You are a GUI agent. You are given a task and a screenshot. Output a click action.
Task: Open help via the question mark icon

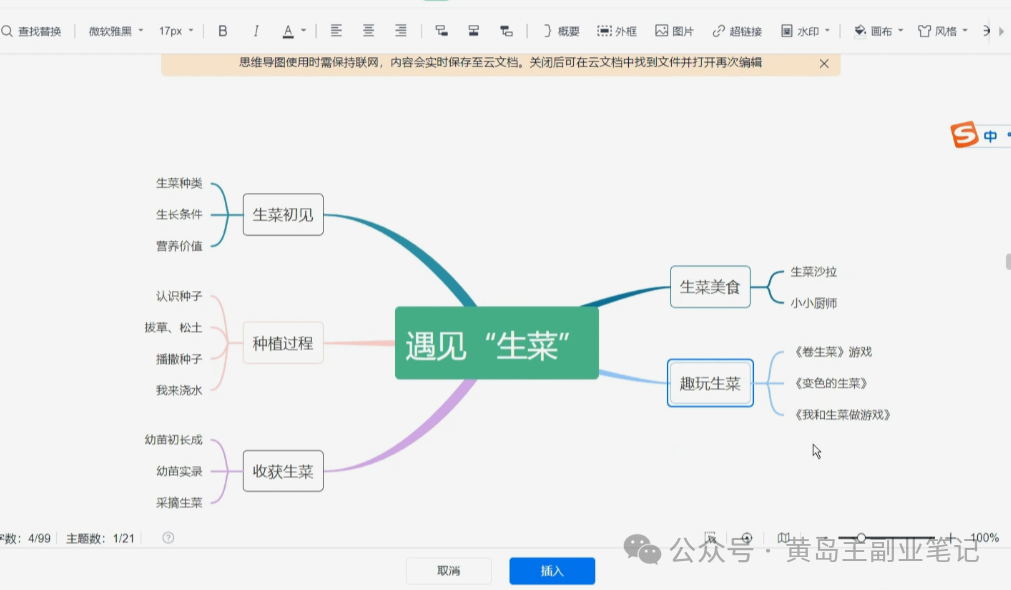[168, 537]
